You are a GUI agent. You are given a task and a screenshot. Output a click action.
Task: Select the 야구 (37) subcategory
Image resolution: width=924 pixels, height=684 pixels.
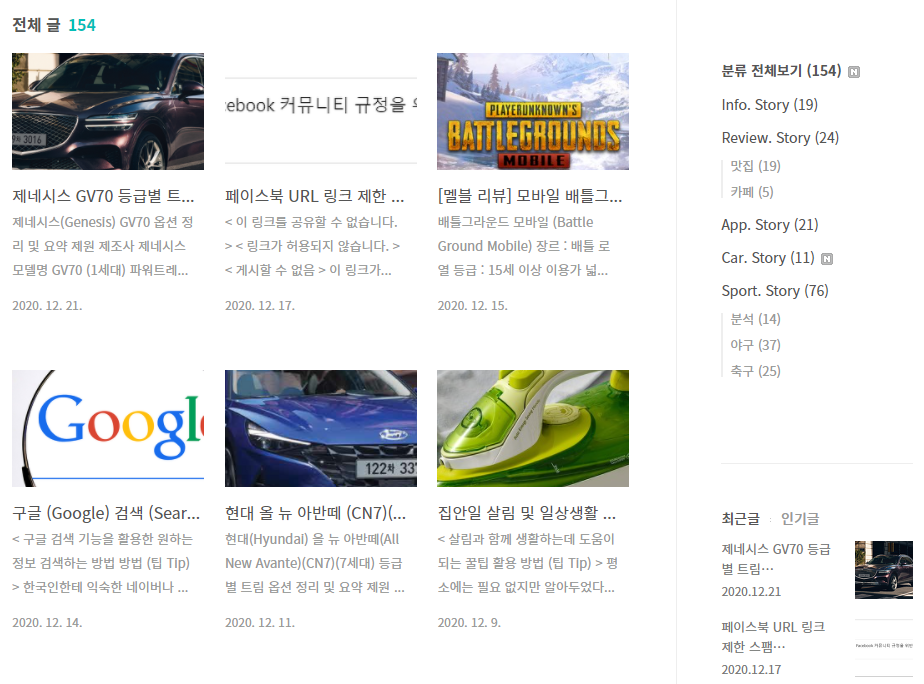755,345
